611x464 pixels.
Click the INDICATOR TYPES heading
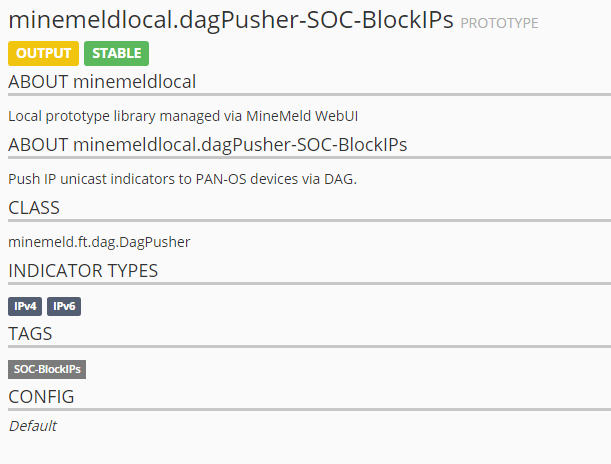83,271
